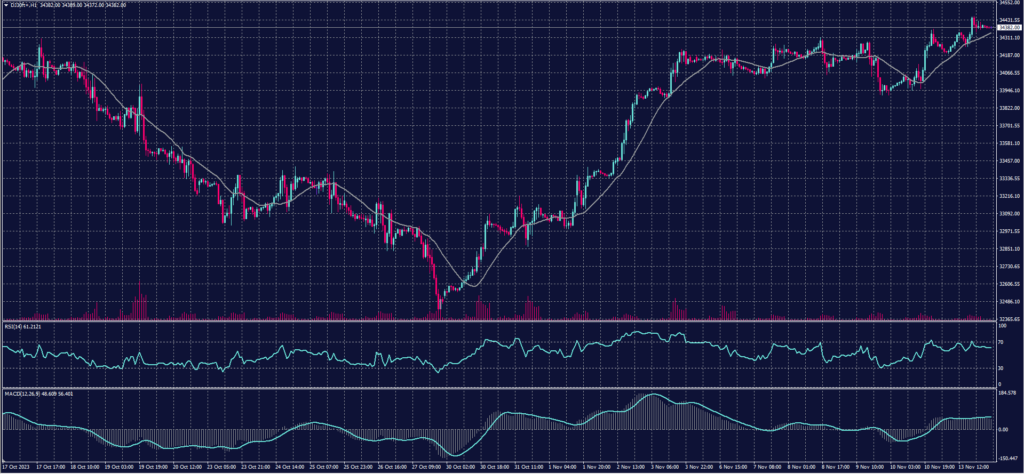
Task: Click the 30 Oct 02:00 time axis label
Action: (x=458, y=467)
